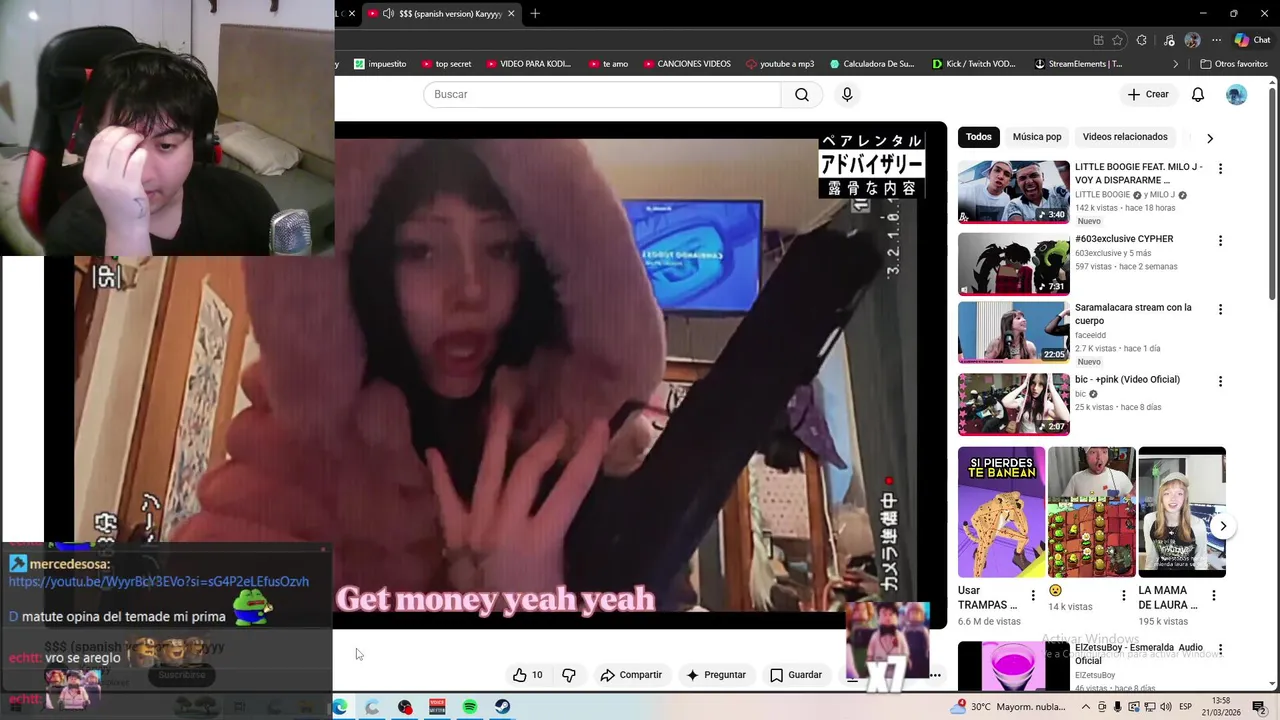Open Steam from the taskbar
The width and height of the screenshot is (1280, 720).
pyautogui.click(x=502, y=707)
